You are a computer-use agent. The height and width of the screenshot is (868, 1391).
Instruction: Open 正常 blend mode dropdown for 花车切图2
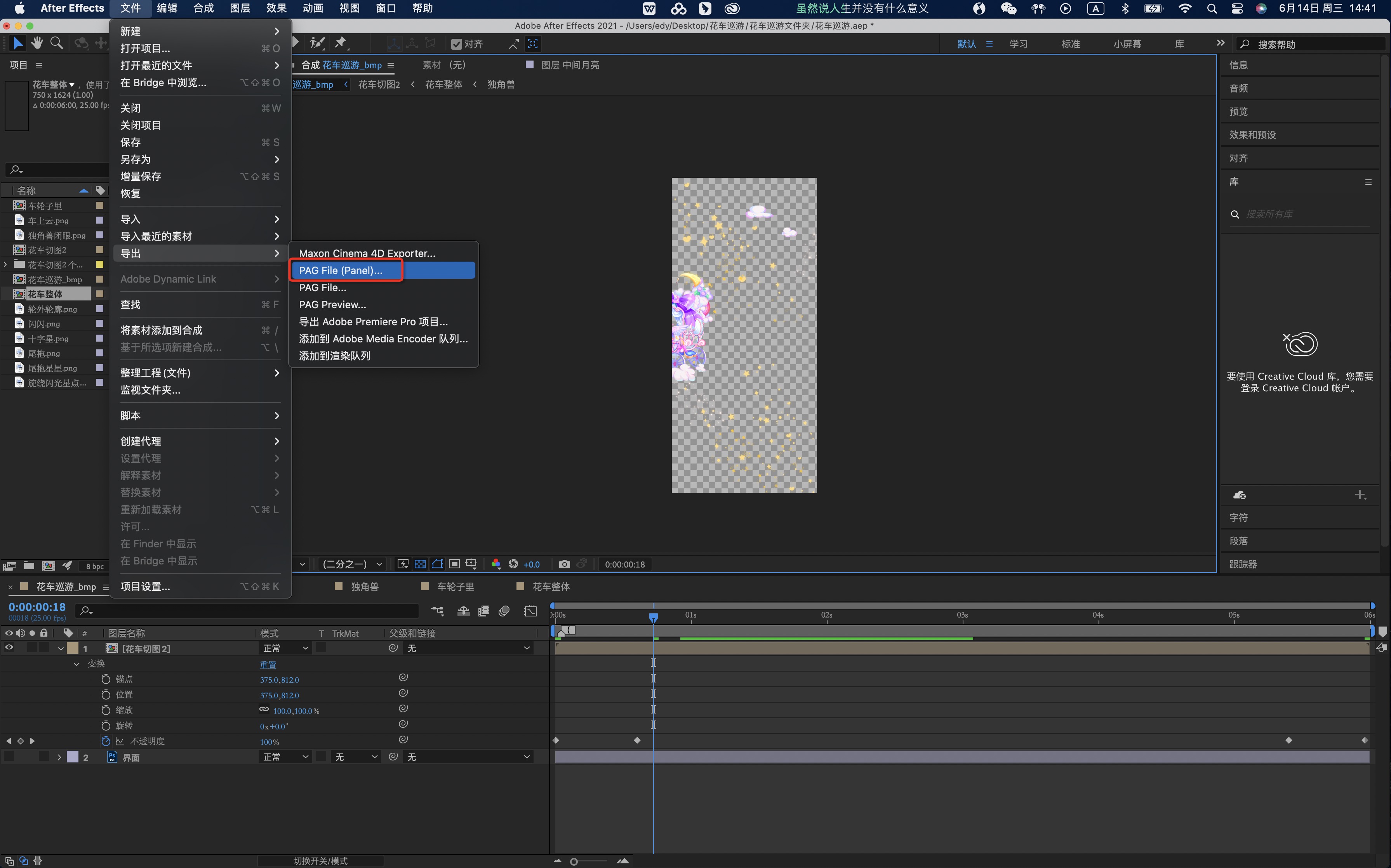tap(285, 648)
